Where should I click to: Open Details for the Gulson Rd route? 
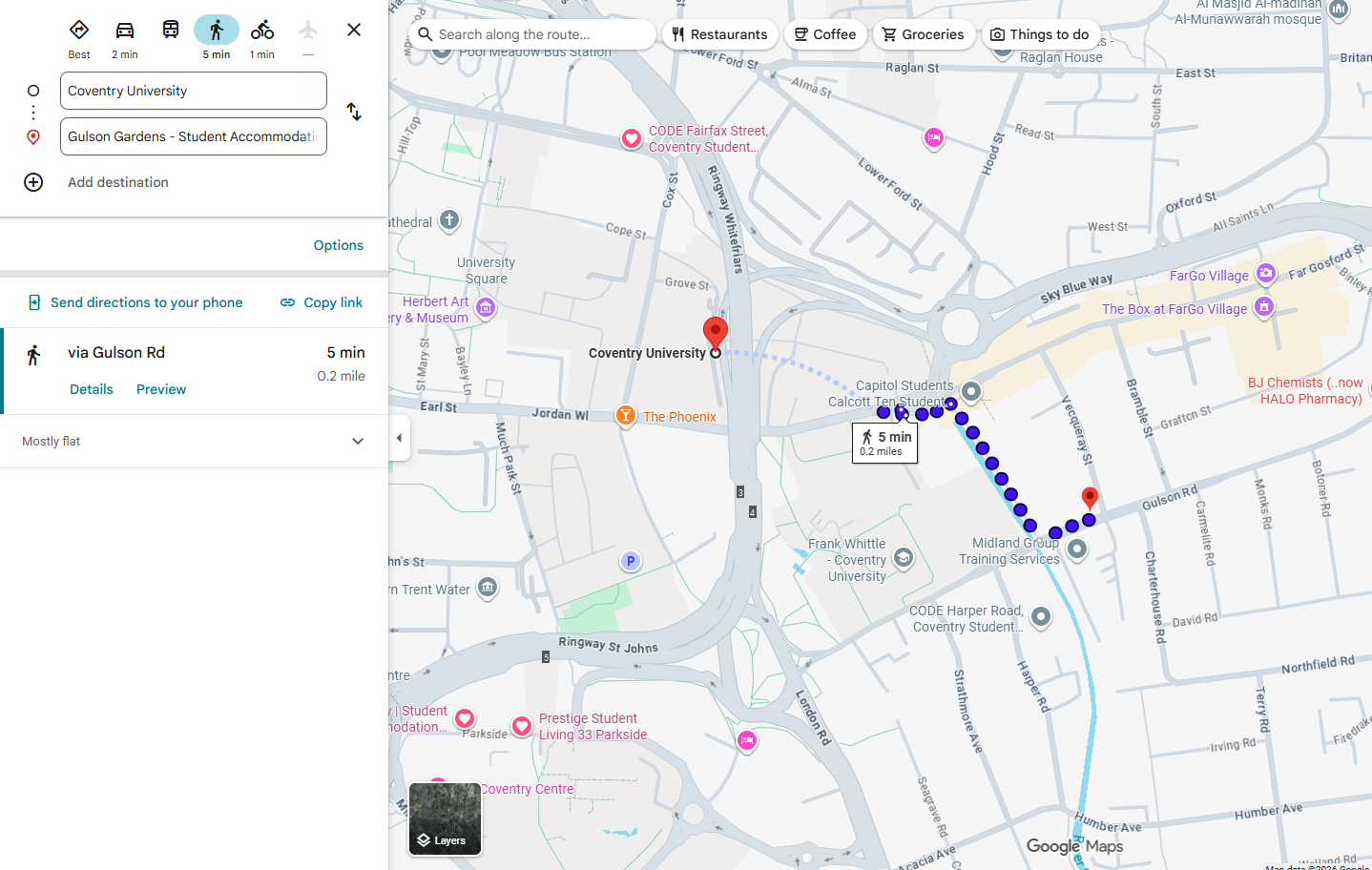92,389
